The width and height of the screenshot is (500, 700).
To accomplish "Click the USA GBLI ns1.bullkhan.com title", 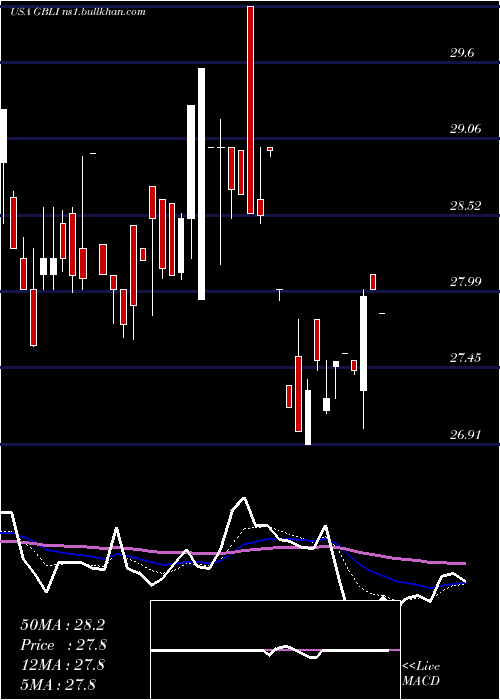I will click(x=78, y=12).
